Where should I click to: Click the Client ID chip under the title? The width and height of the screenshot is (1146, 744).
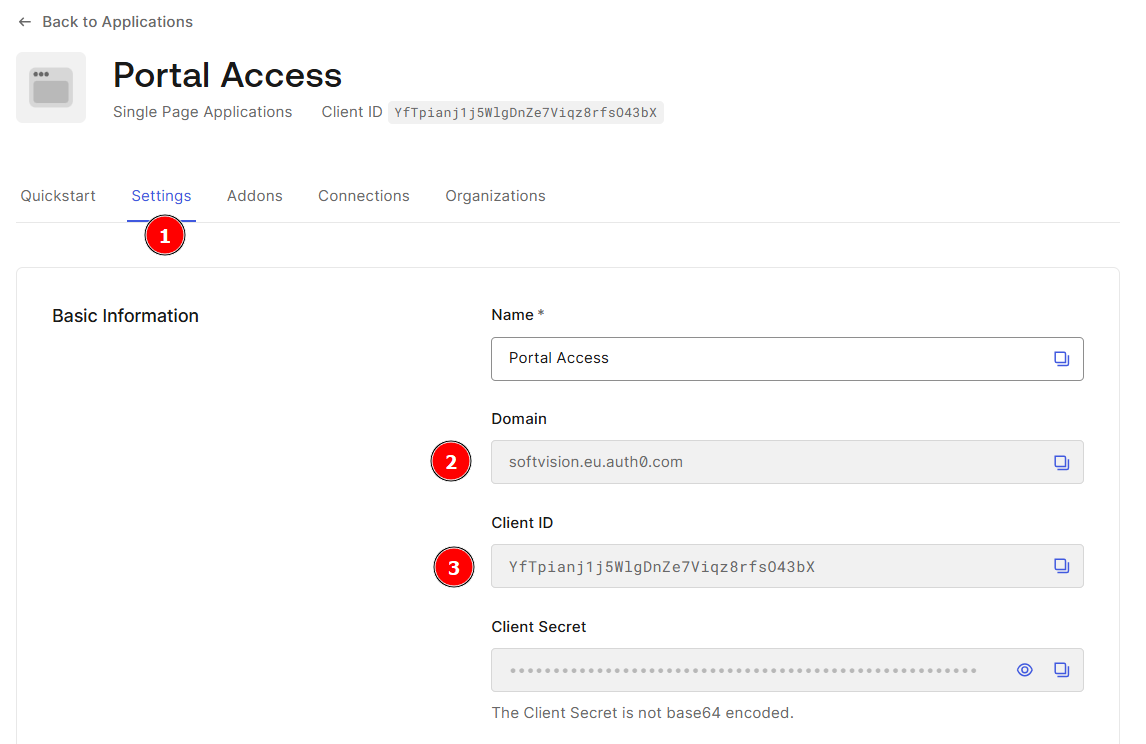point(525,113)
